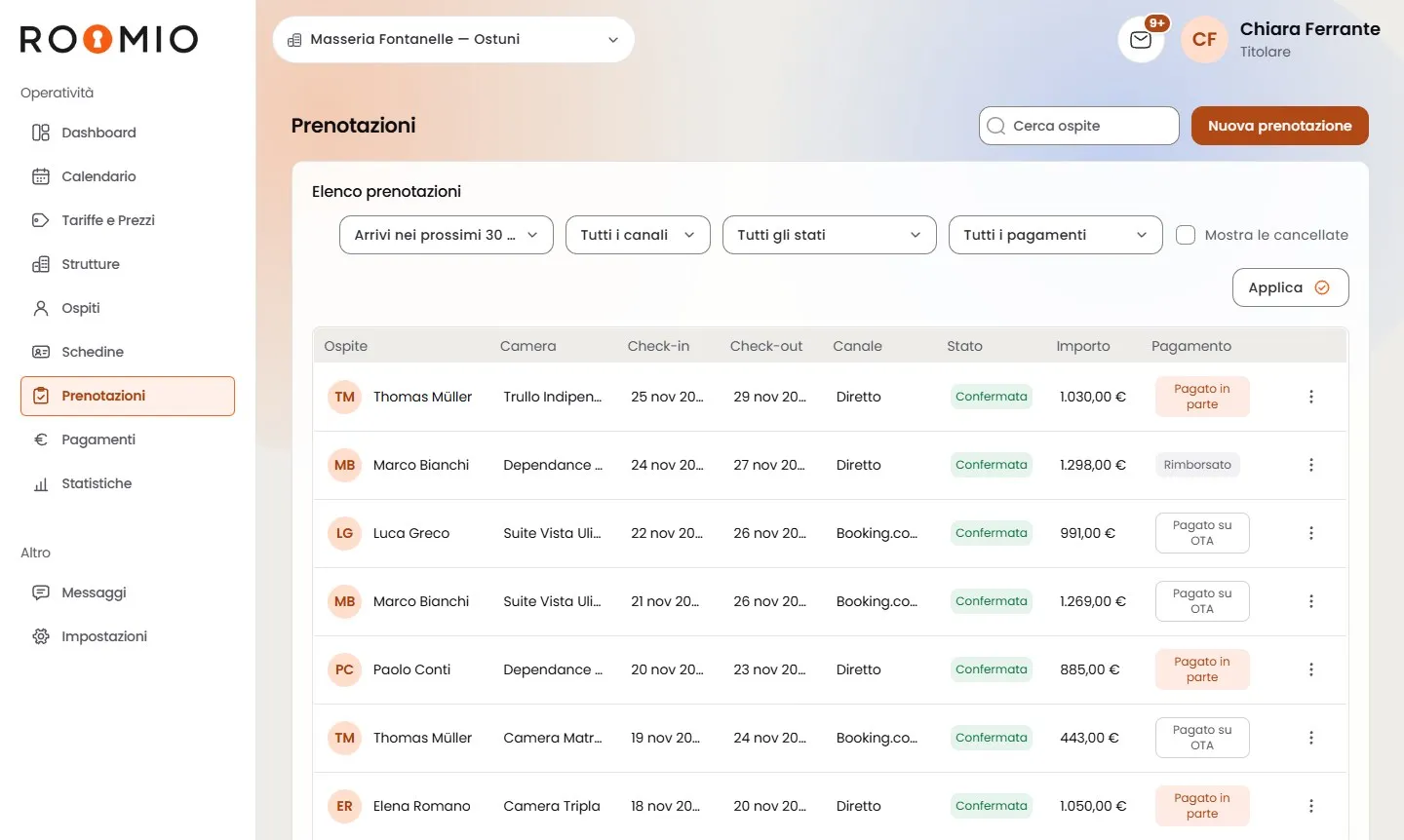The image size is (1404, 840).
Task: Open Pagamenti menu item
Action: coord(128,439)
